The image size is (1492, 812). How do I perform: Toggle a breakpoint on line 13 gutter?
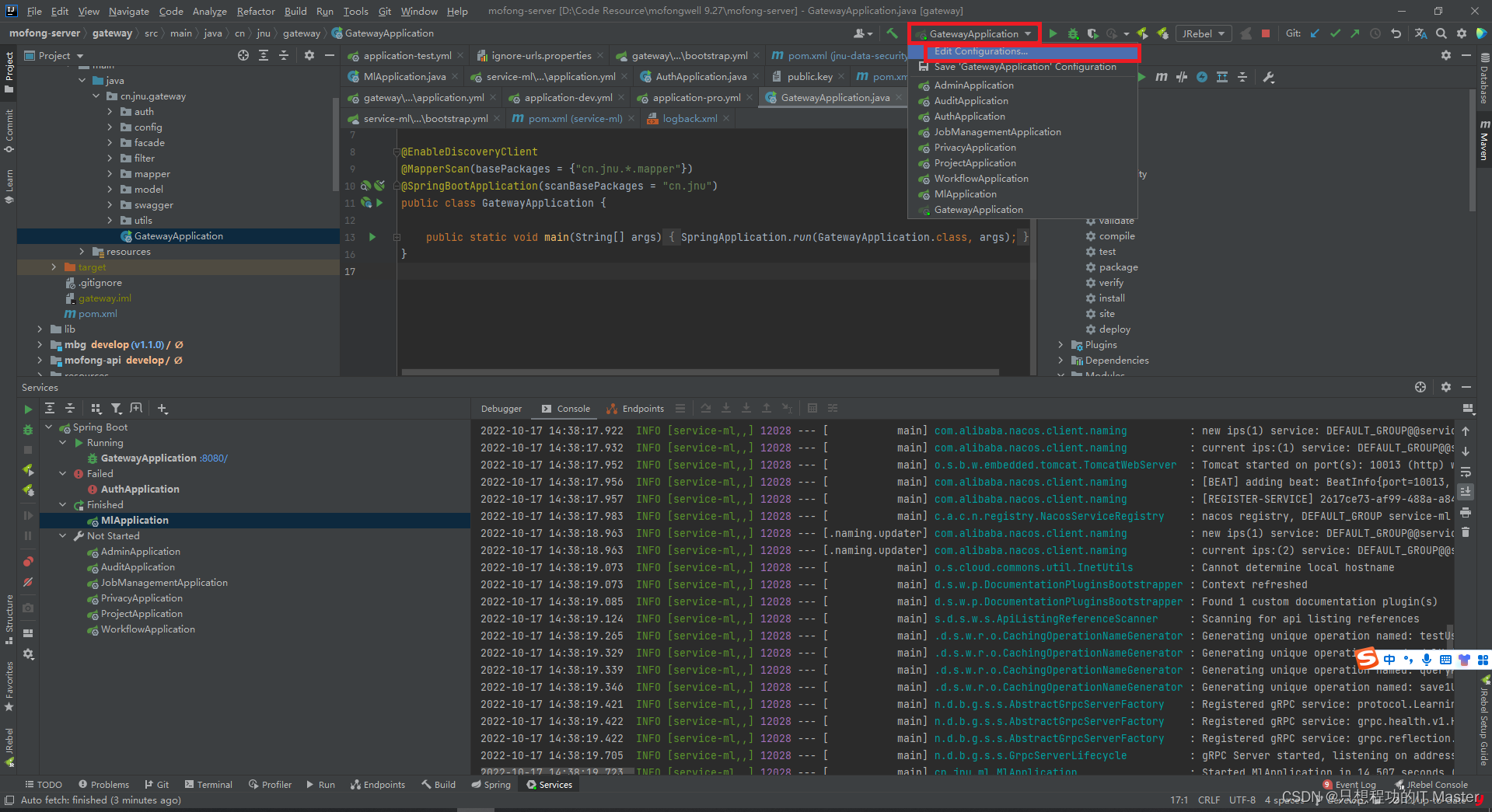point(389,237)
